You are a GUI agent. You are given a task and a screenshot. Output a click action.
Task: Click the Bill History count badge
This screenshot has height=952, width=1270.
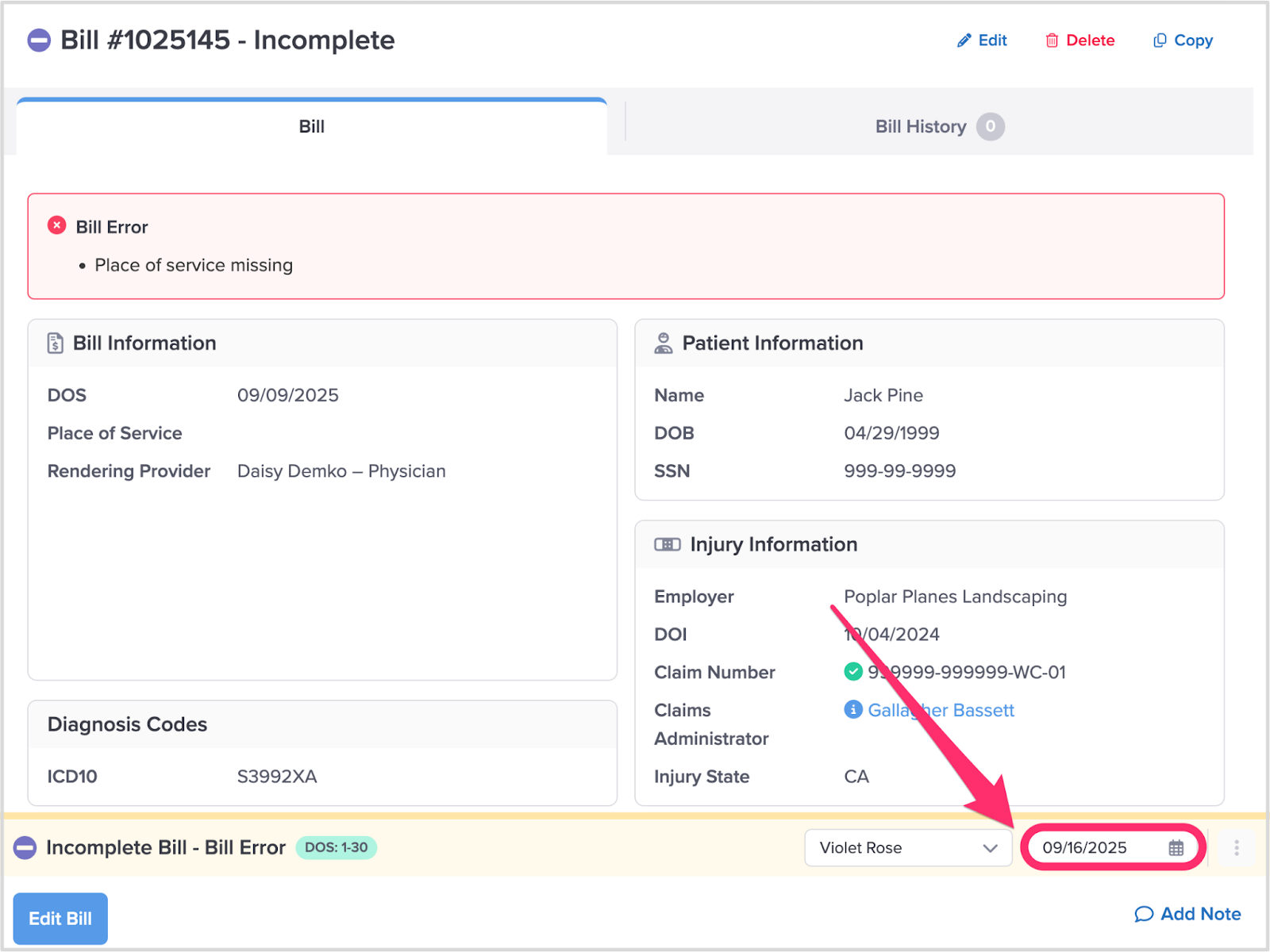[x=990, y=127]
